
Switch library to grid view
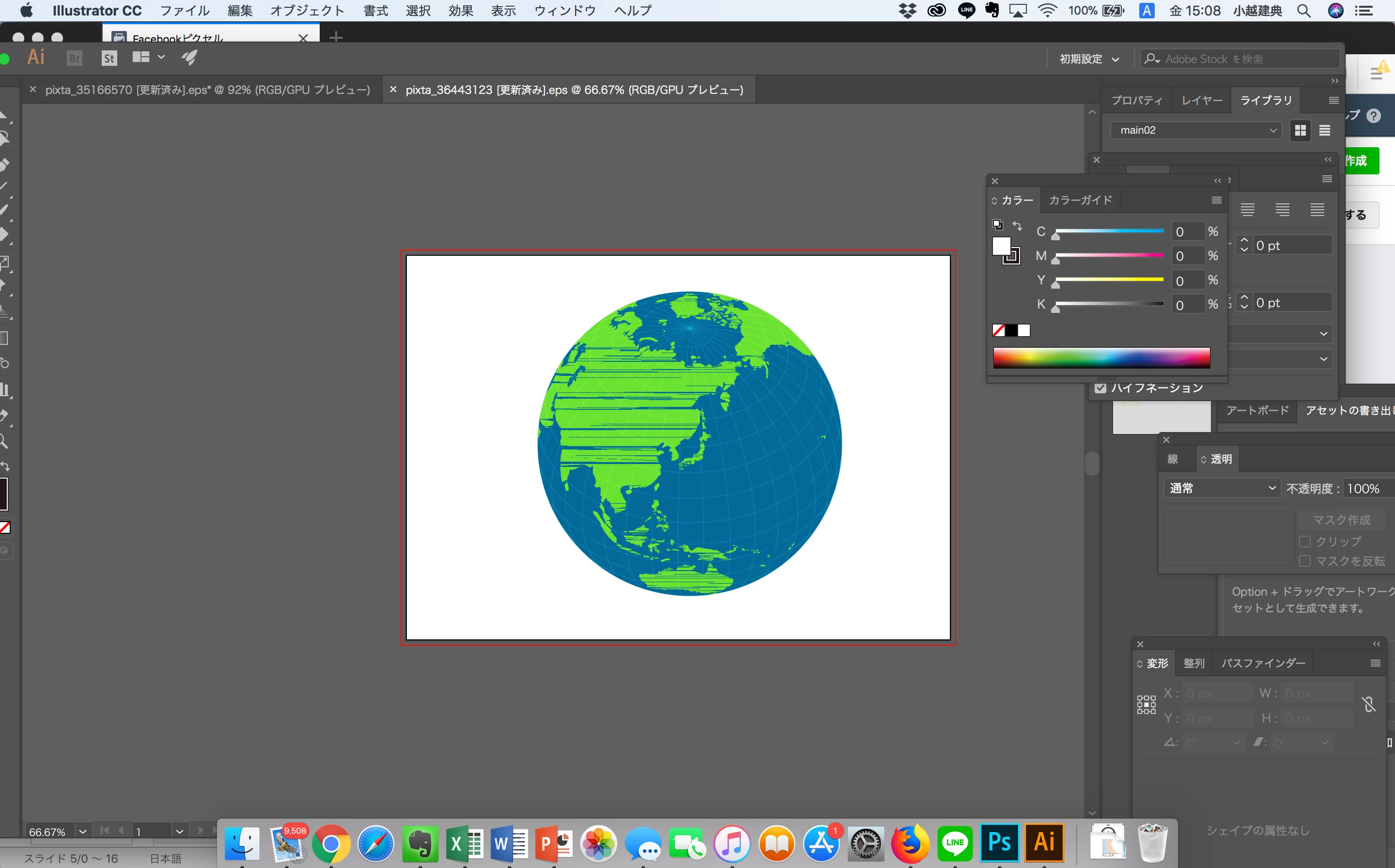(1300, 130)
